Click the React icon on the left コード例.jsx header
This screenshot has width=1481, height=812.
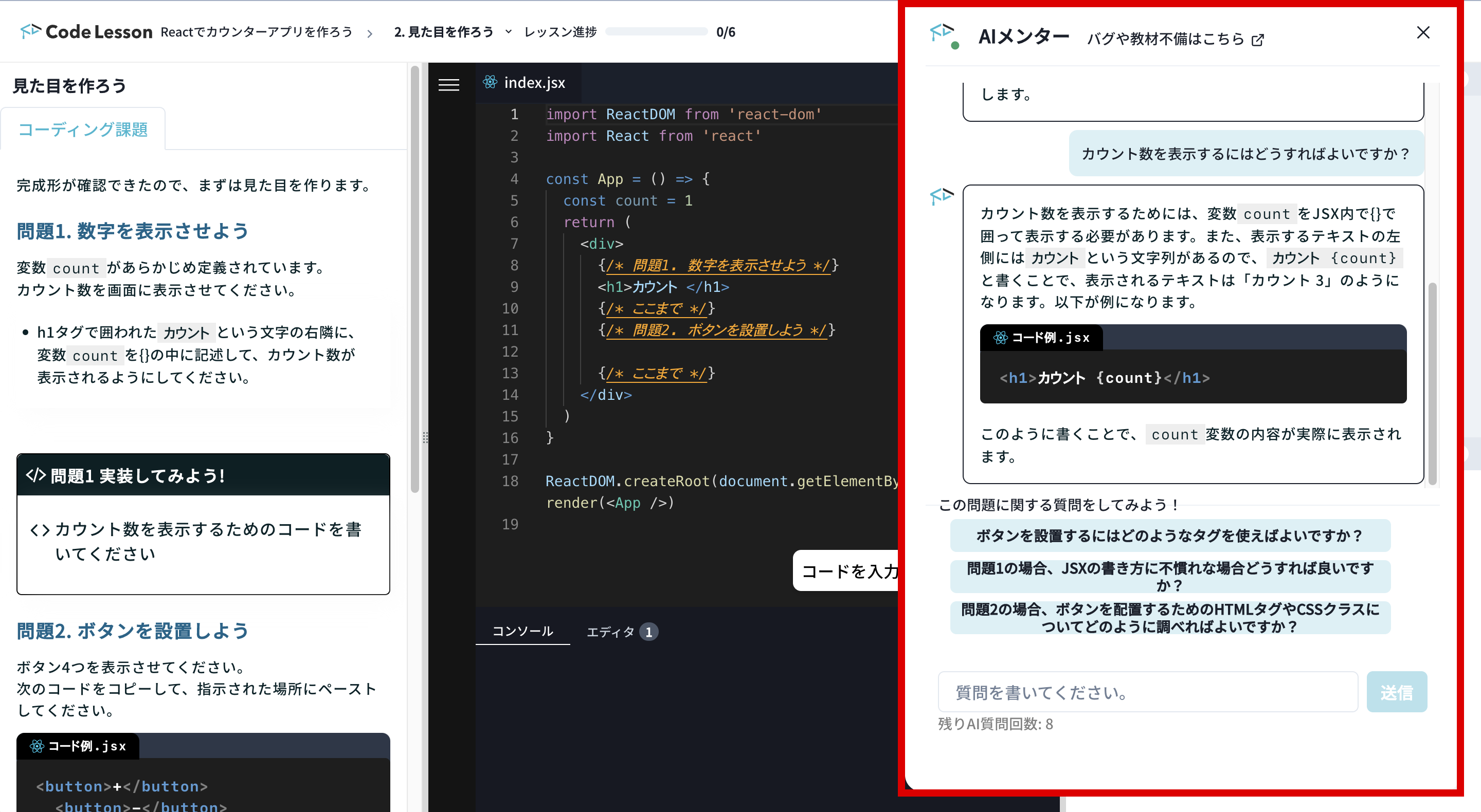tap(37, 746)
